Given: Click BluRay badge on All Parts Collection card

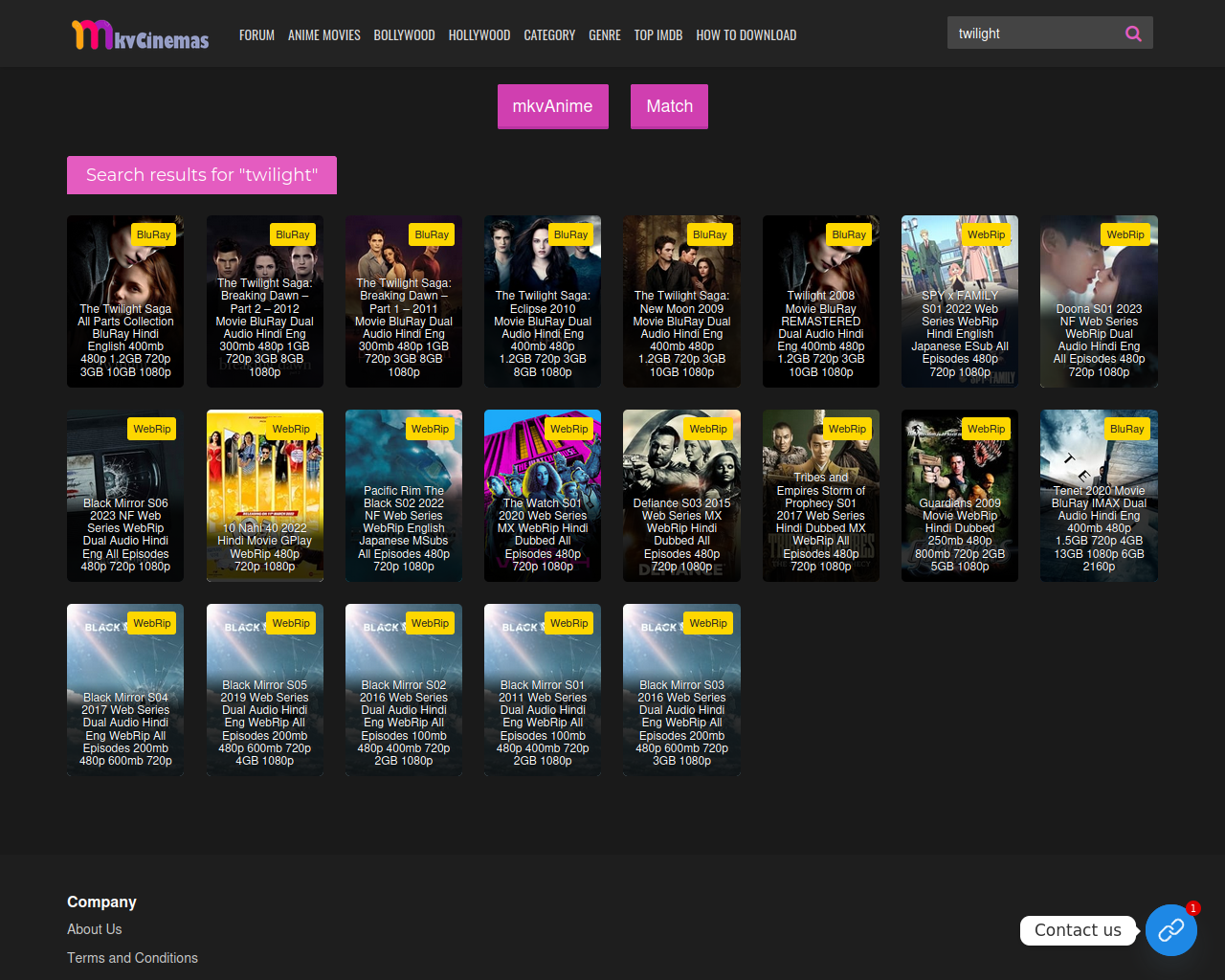Looking at the screenshot, I should pos(153,234).
